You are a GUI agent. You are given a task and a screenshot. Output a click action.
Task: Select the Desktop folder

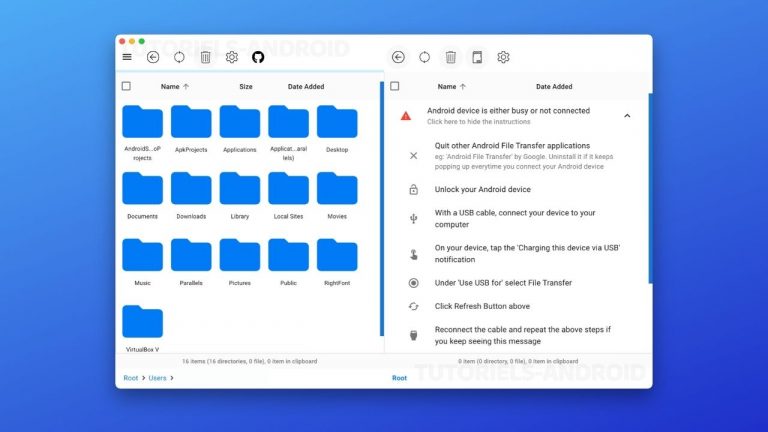pyautogui.click(x=337, y=129)
